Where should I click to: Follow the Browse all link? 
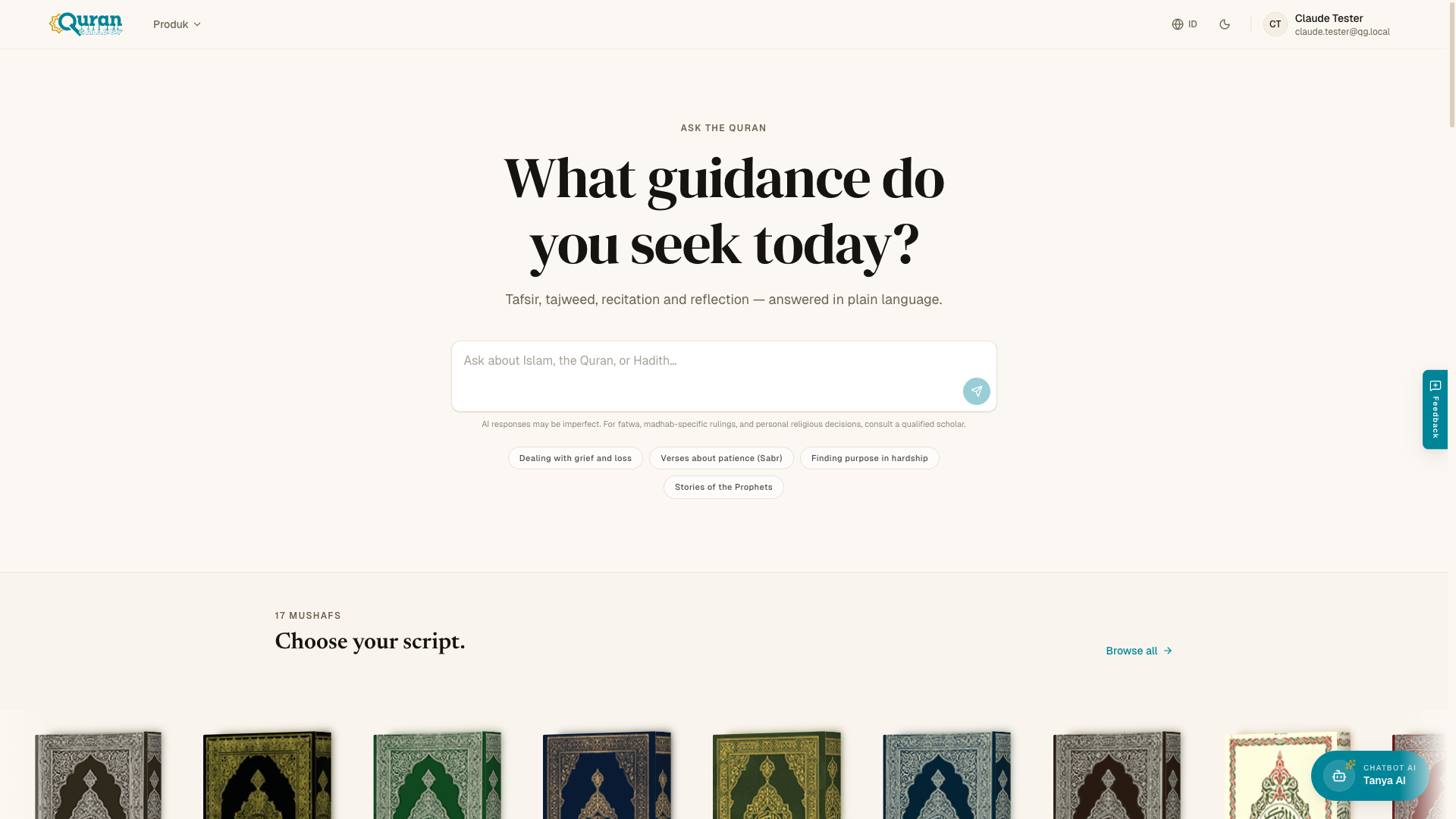point(1139,651)
